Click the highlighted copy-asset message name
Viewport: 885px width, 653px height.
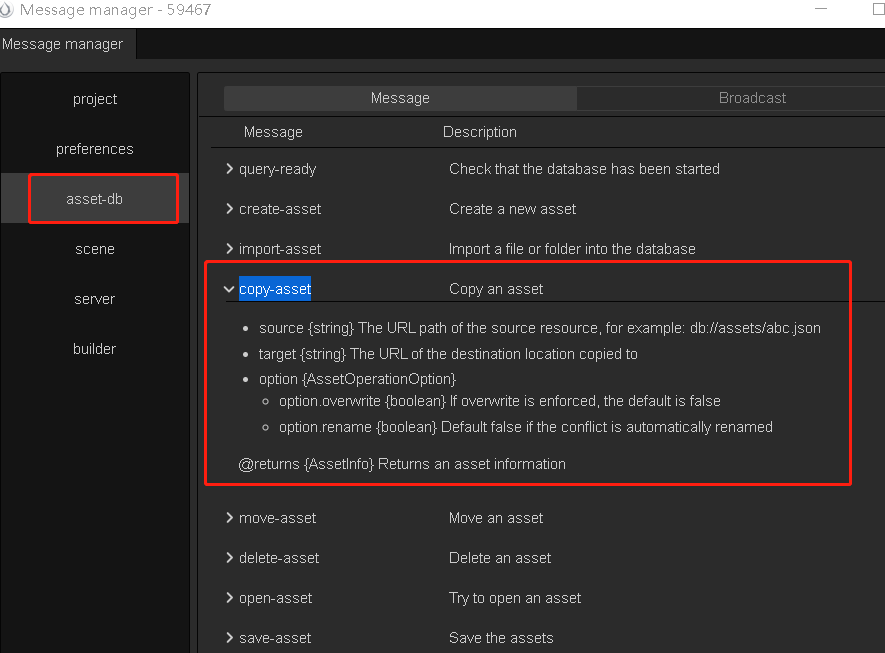tap(275, 289)
